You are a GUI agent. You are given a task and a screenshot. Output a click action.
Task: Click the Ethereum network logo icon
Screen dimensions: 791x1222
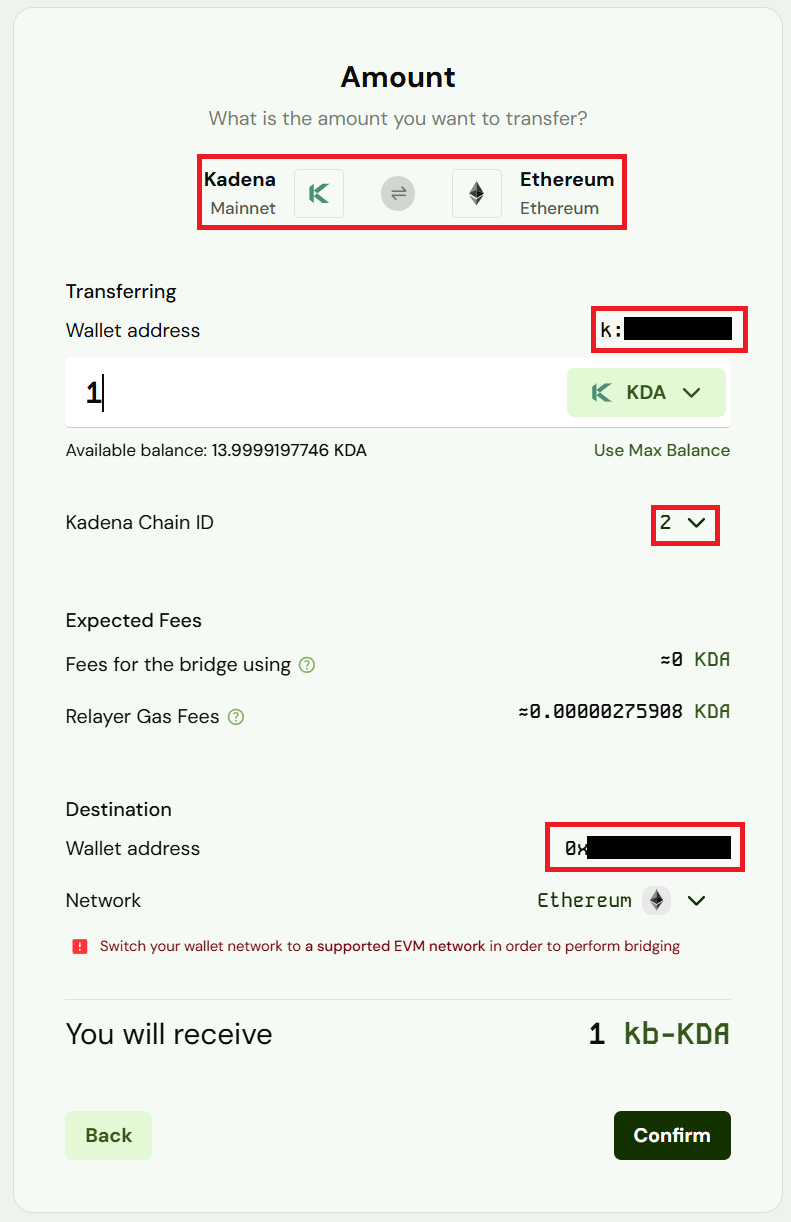(x=477, y=194)
